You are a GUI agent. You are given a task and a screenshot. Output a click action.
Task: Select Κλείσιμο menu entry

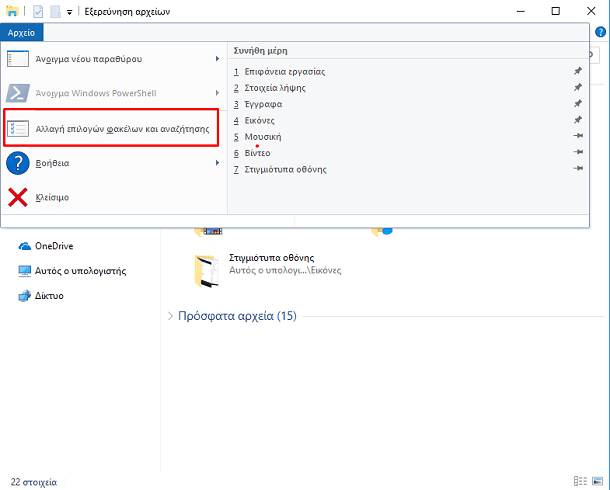tap(114, 197)
